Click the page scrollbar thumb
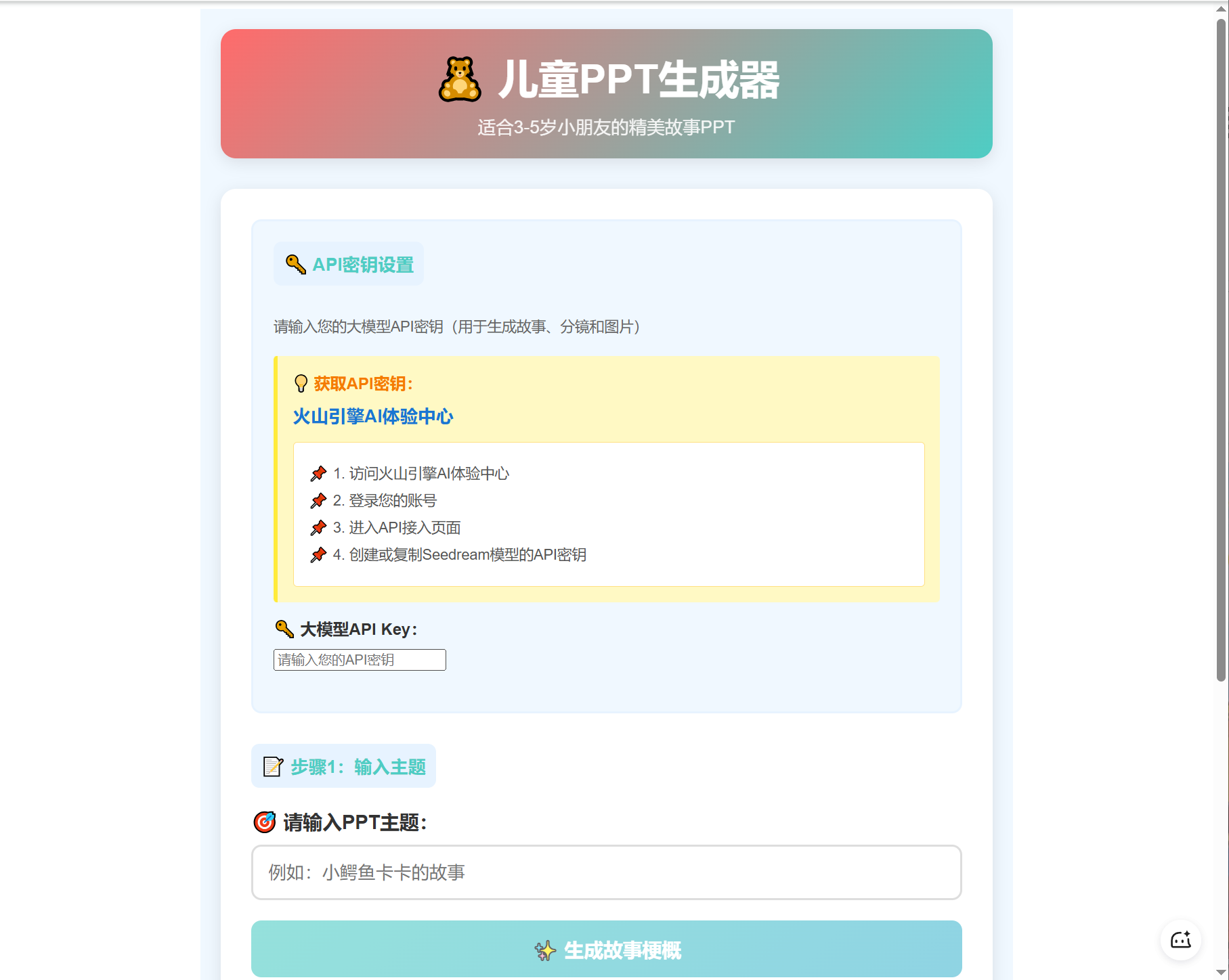Viewport: 1229px width, 980px height. (x=1221, y=349)
